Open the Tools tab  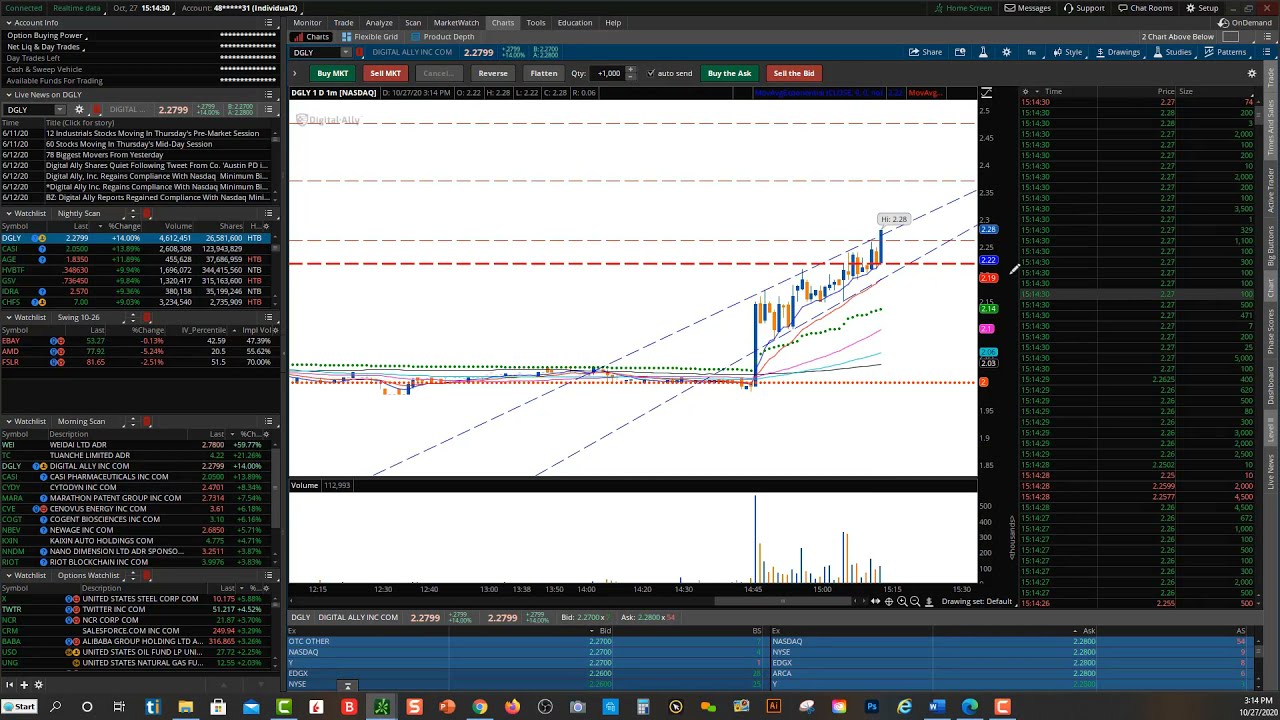click(x=536, y=22)
